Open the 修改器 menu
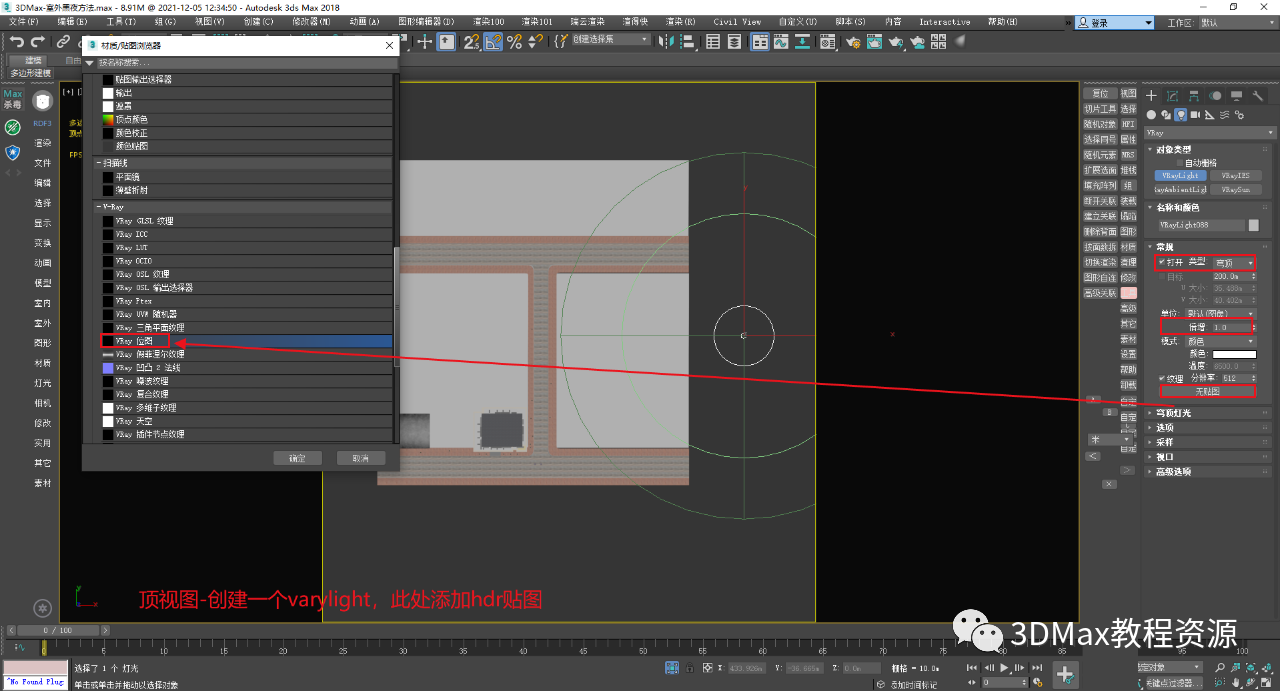Image resolution: width=1280 pixels, height=691 pixels. coord(310,21)
